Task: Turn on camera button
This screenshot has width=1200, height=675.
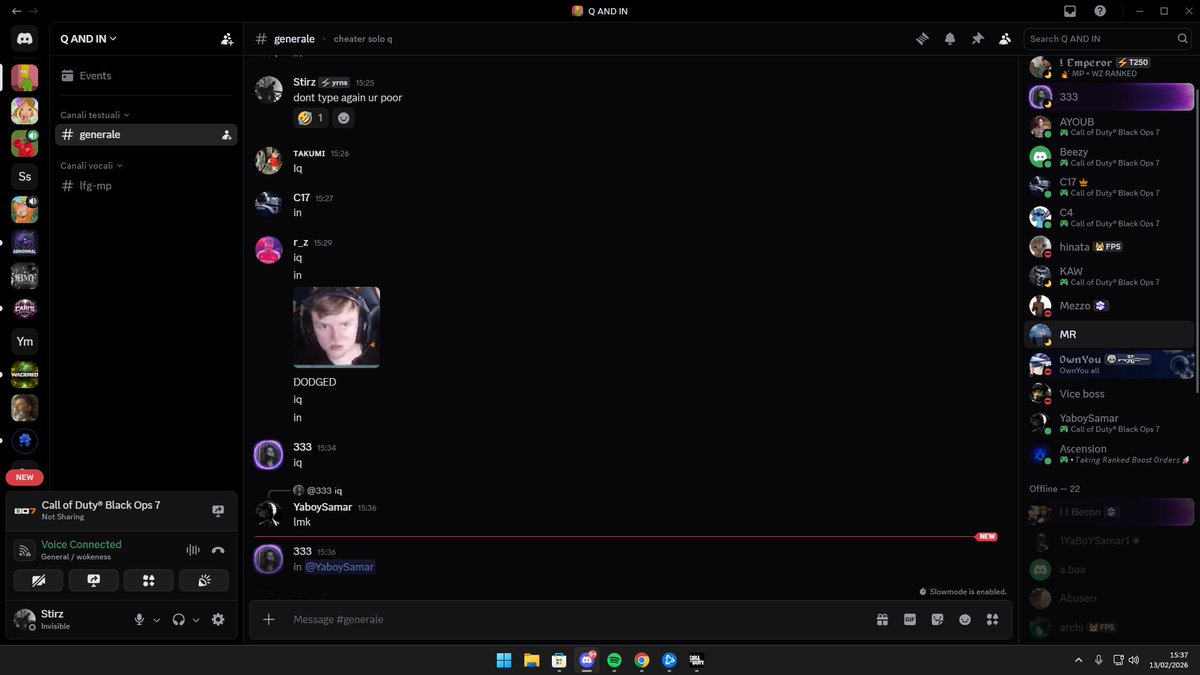Action: coord(39,580)
